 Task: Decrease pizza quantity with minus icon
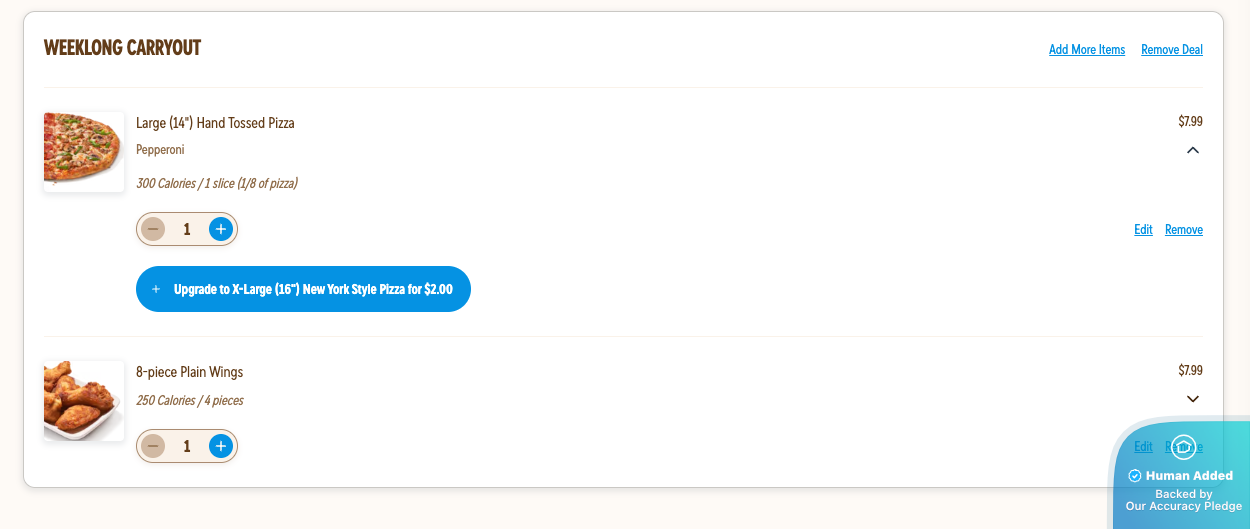pos(153,229)
